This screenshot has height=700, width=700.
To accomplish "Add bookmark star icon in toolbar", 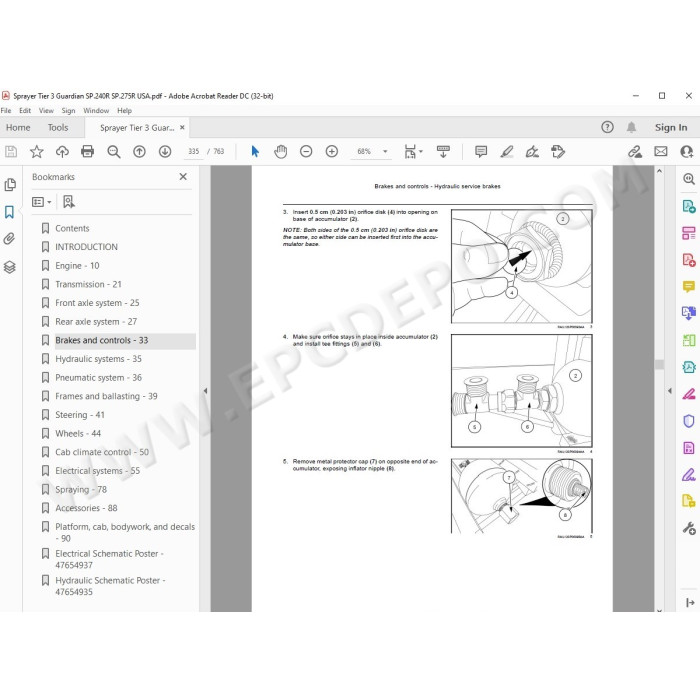I will [37, 152].
